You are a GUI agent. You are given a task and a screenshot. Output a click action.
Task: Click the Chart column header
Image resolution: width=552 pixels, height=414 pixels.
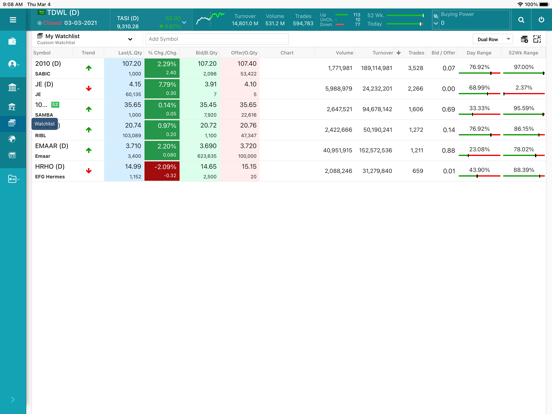point(287,53)
